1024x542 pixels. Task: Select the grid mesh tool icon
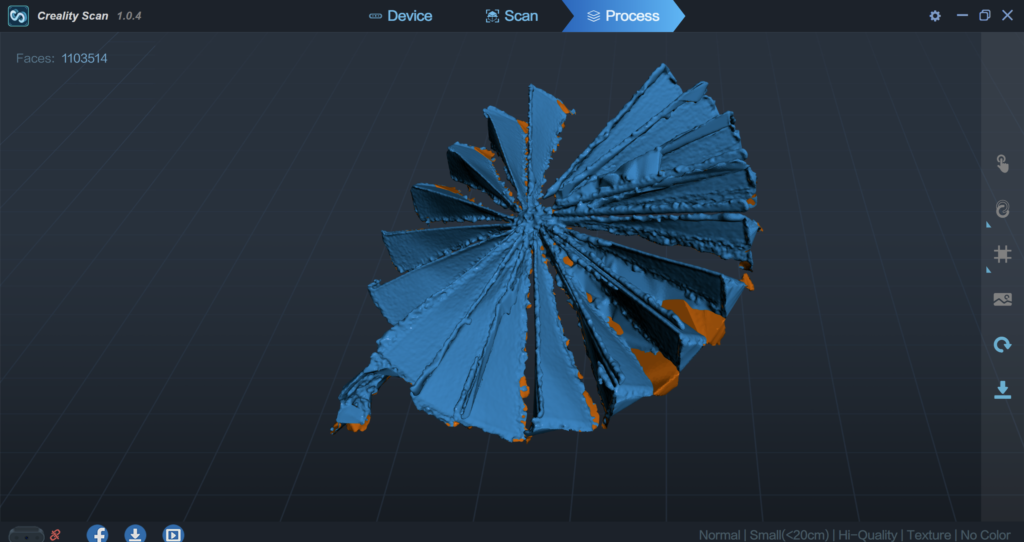pos(1002,254)
